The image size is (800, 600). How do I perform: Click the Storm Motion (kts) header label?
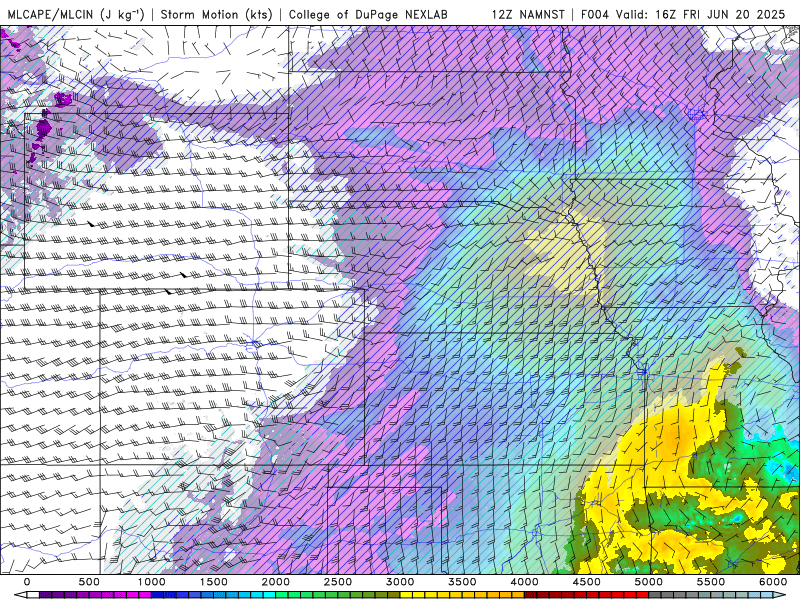click(216, 14)
